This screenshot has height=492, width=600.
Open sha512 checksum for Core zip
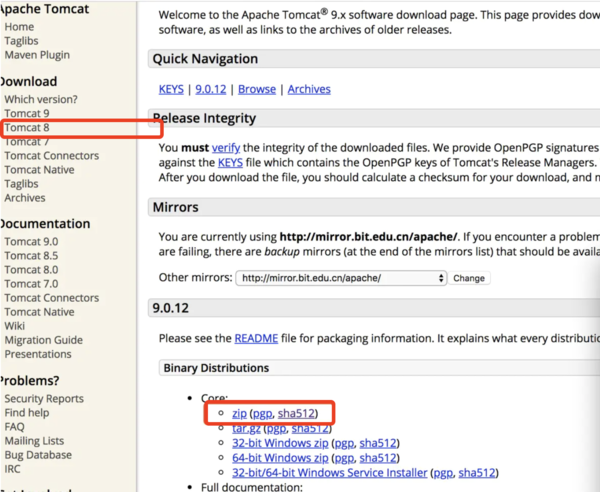tap(296, 414)
